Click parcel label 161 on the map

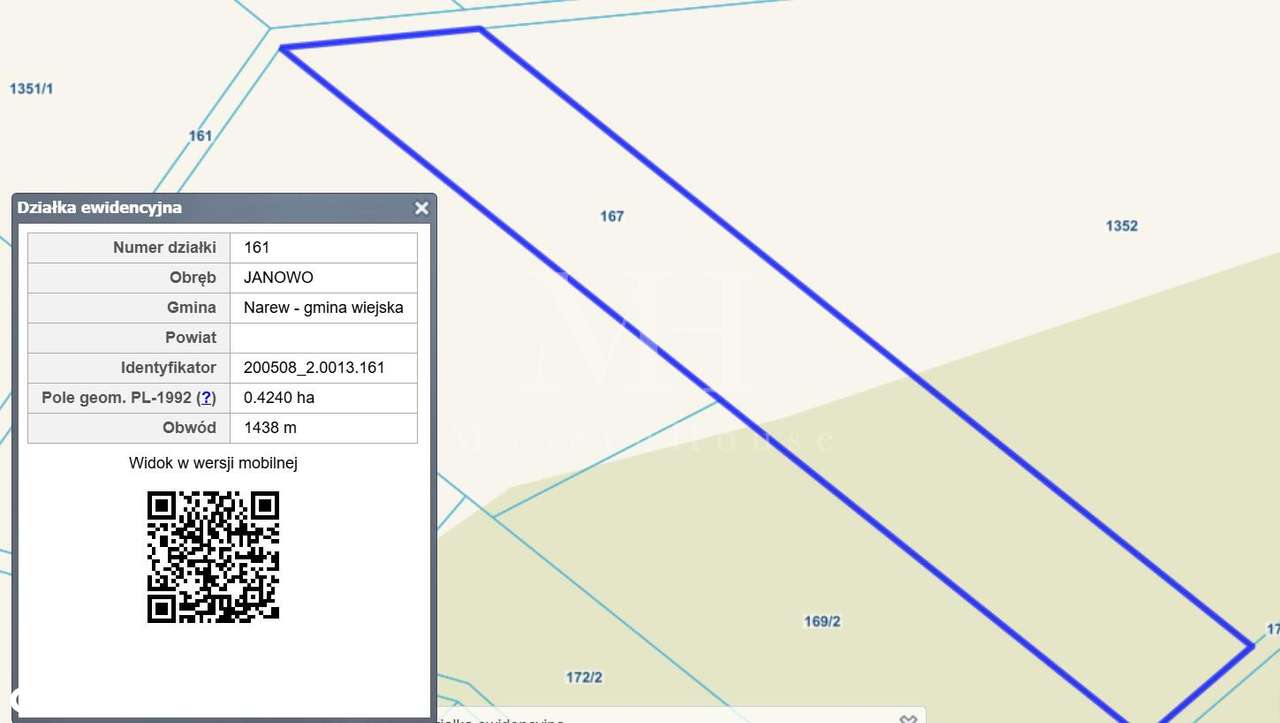[200, 135]
